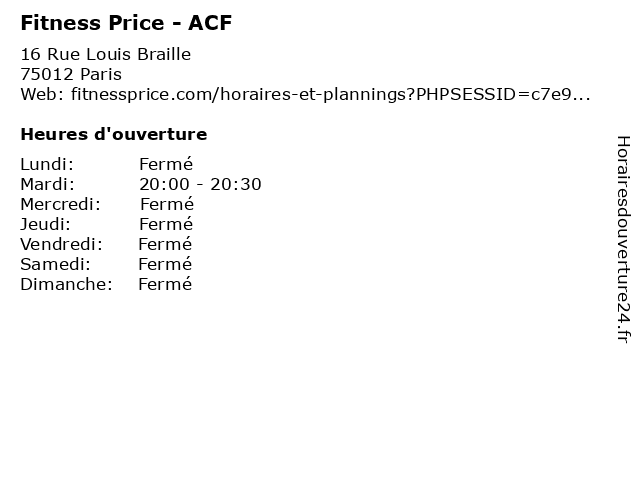Click the 16 Rue Louis Braille address
This screenshot has height=480, width=640.
pyautogui.click(x=106, y=54)
